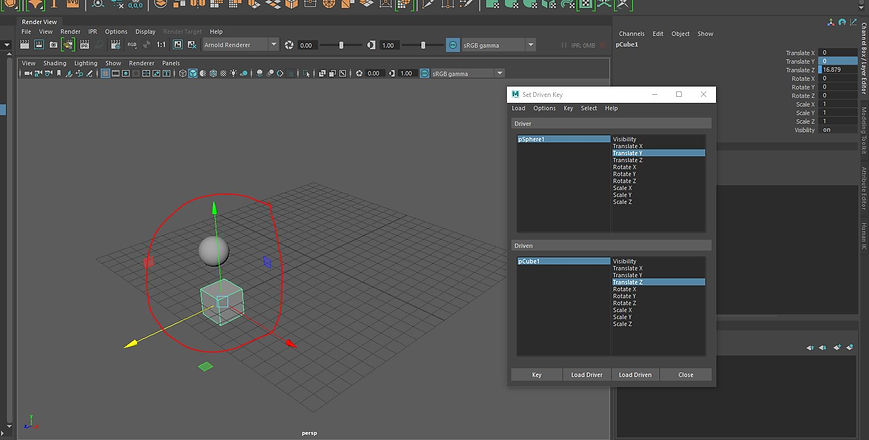Open the Lighting menu in viewport panel
869x440 pixels.
(86, 63)
